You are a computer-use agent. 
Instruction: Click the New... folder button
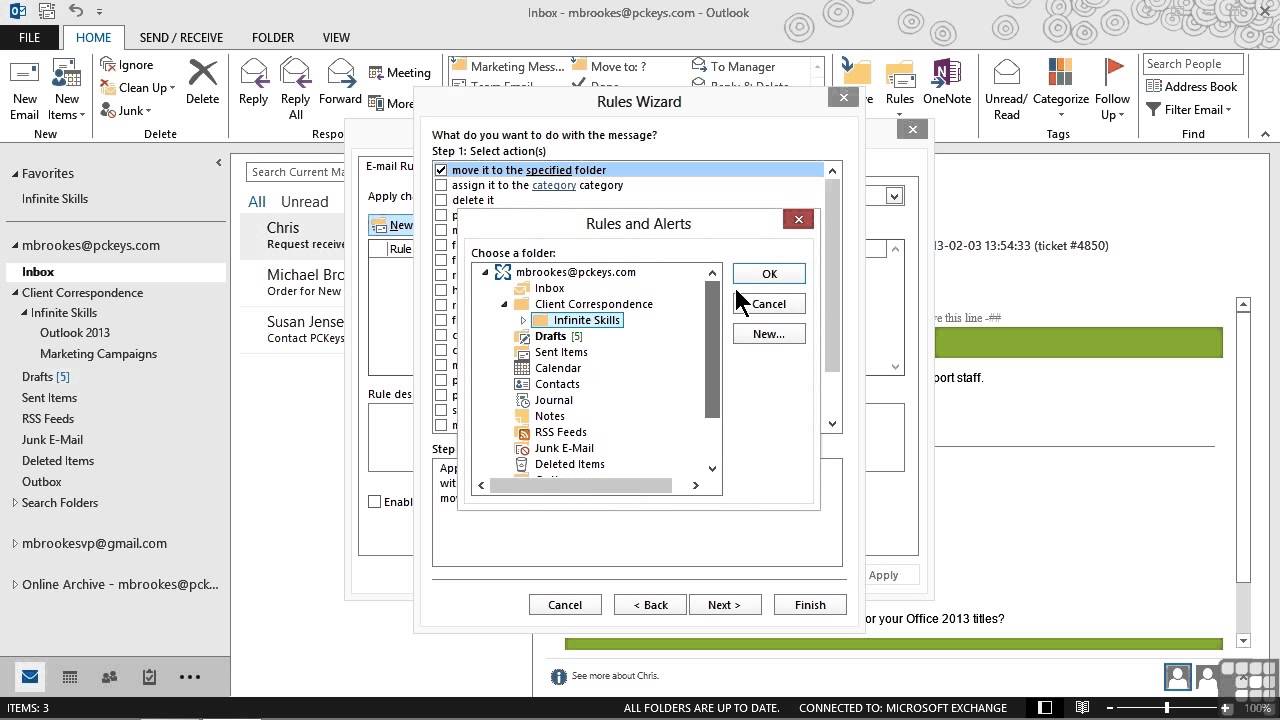click(x=769, y=334)
